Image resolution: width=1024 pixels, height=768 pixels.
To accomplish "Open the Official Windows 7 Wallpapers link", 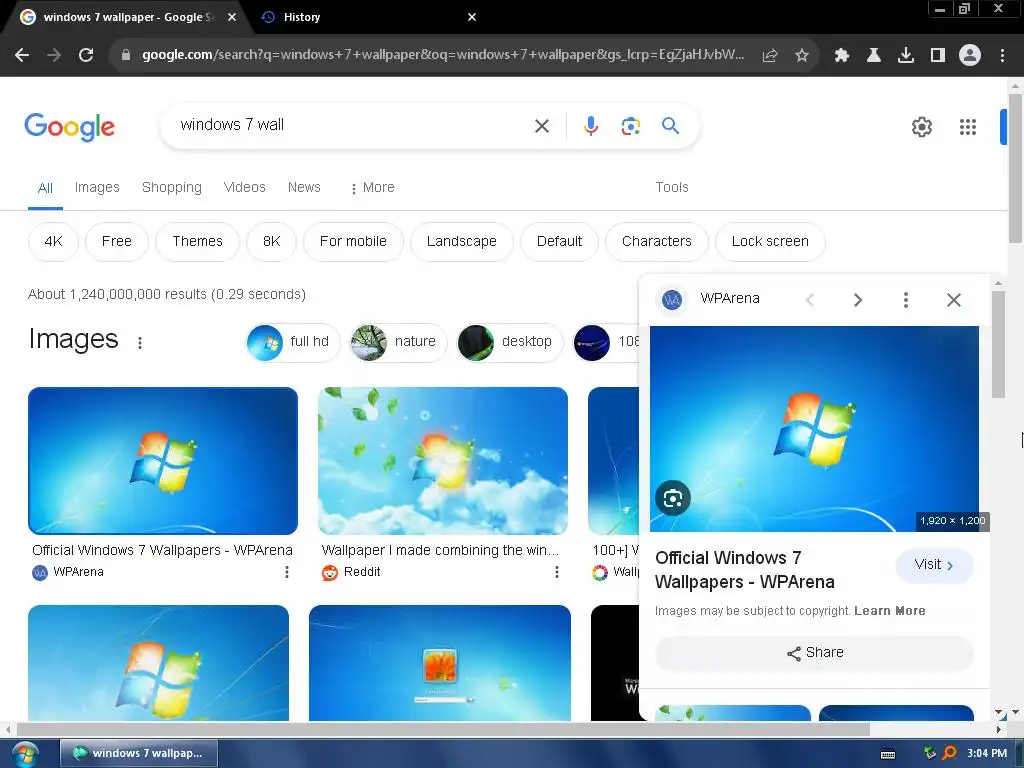I will [x=162, y=551].
